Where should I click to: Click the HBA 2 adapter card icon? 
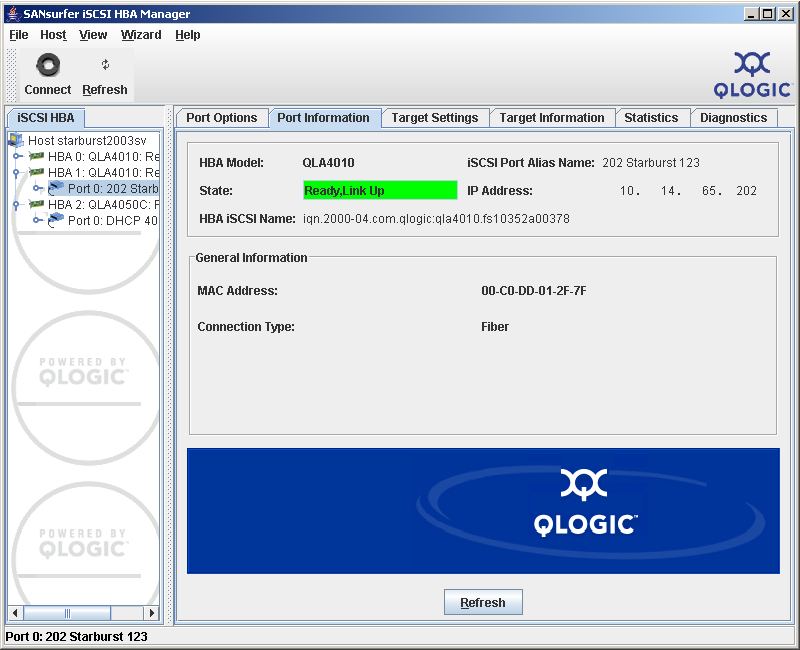click(36, 204)
